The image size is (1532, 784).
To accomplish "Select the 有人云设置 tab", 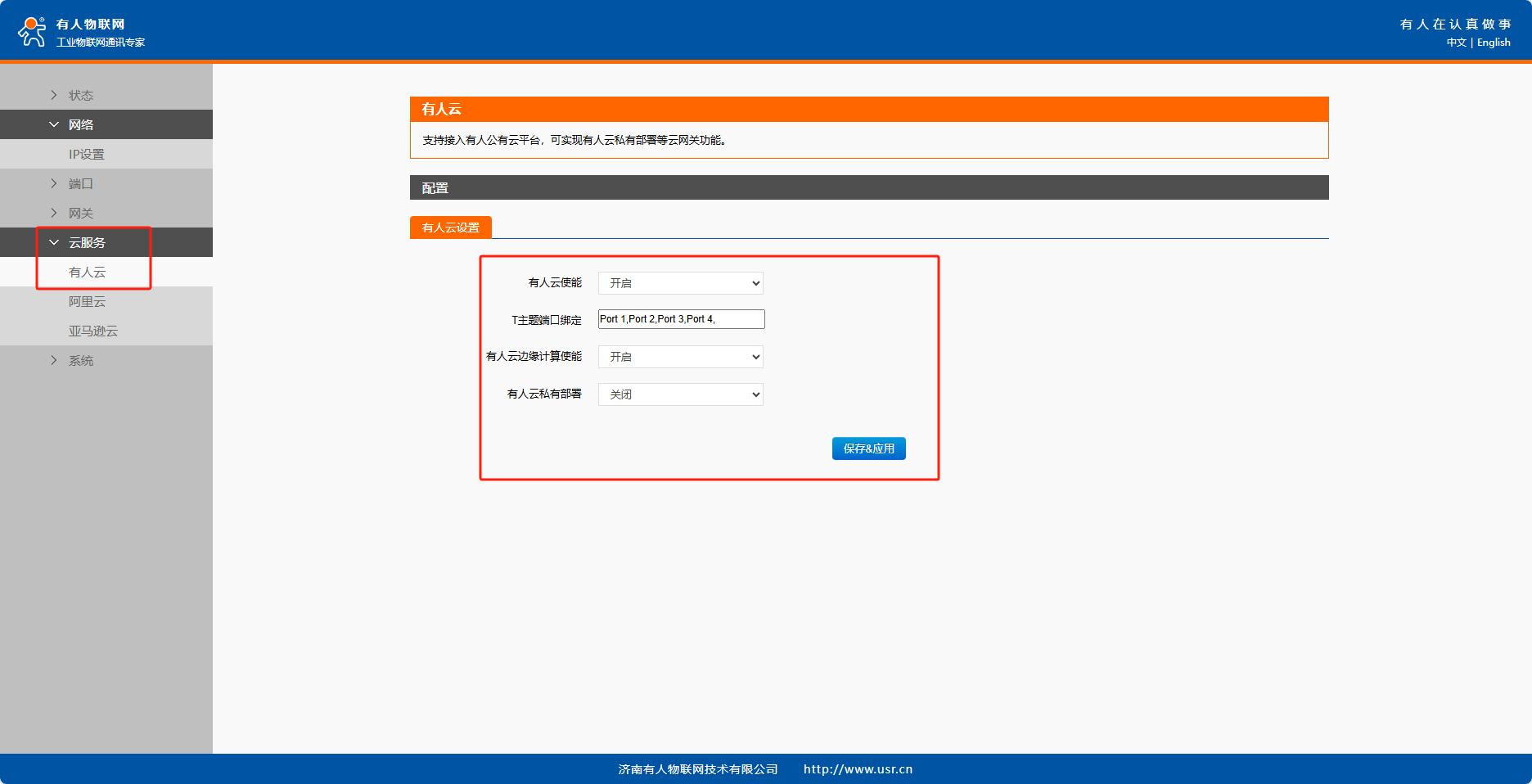I will [450, 228].
